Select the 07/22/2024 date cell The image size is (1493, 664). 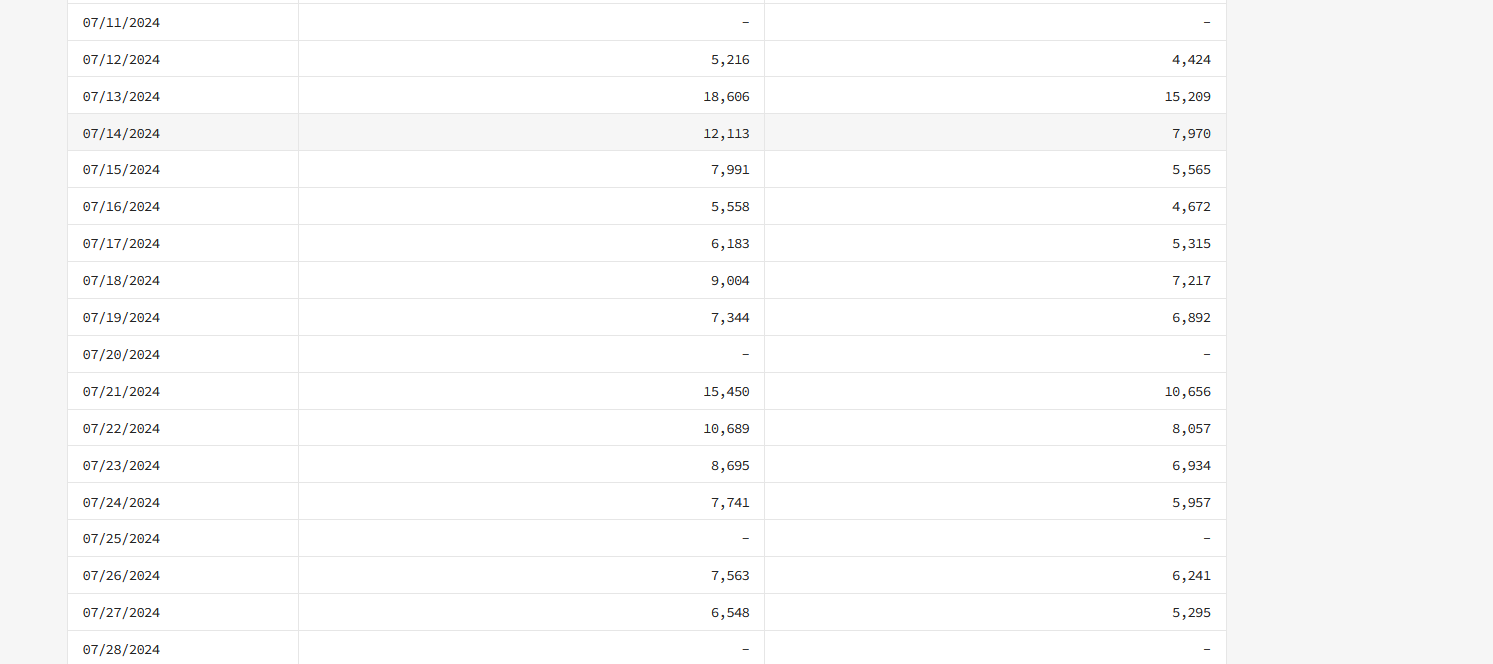[183, 428]
